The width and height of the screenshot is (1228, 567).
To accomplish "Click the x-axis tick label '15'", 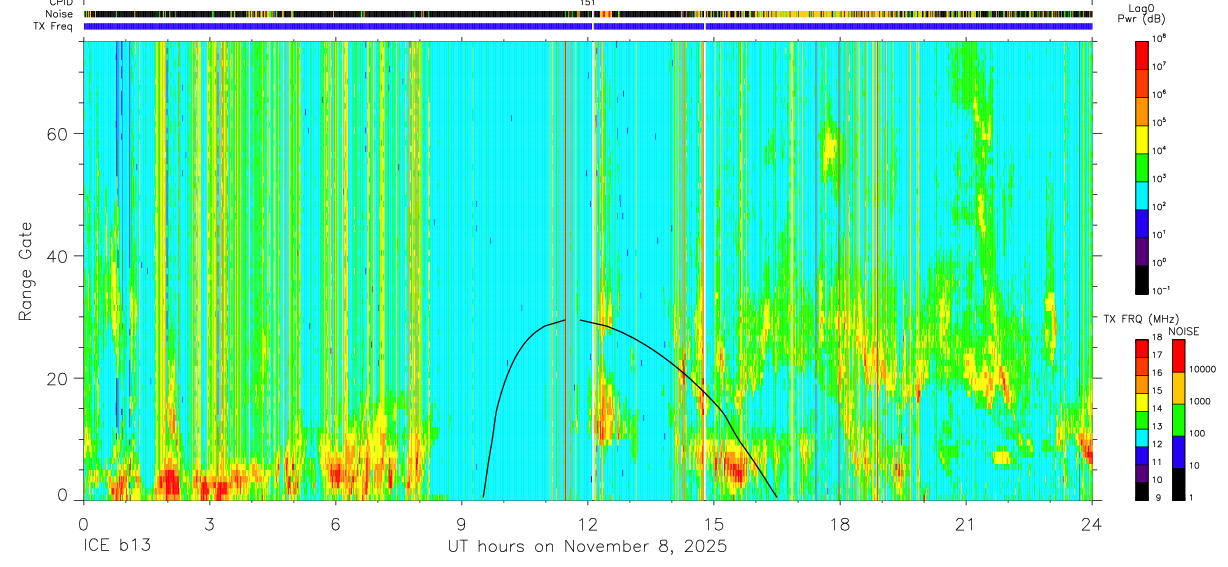I will point(714,524).
